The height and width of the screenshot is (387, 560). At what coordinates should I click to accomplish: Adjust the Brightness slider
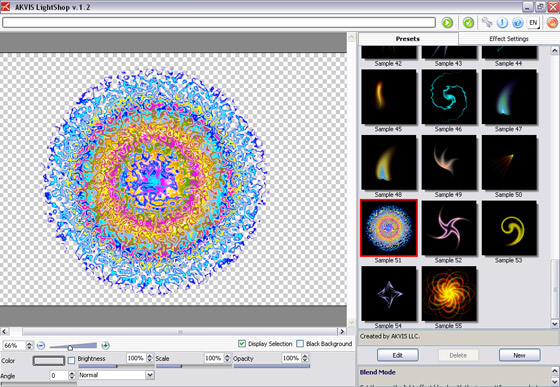coord(116,366)
